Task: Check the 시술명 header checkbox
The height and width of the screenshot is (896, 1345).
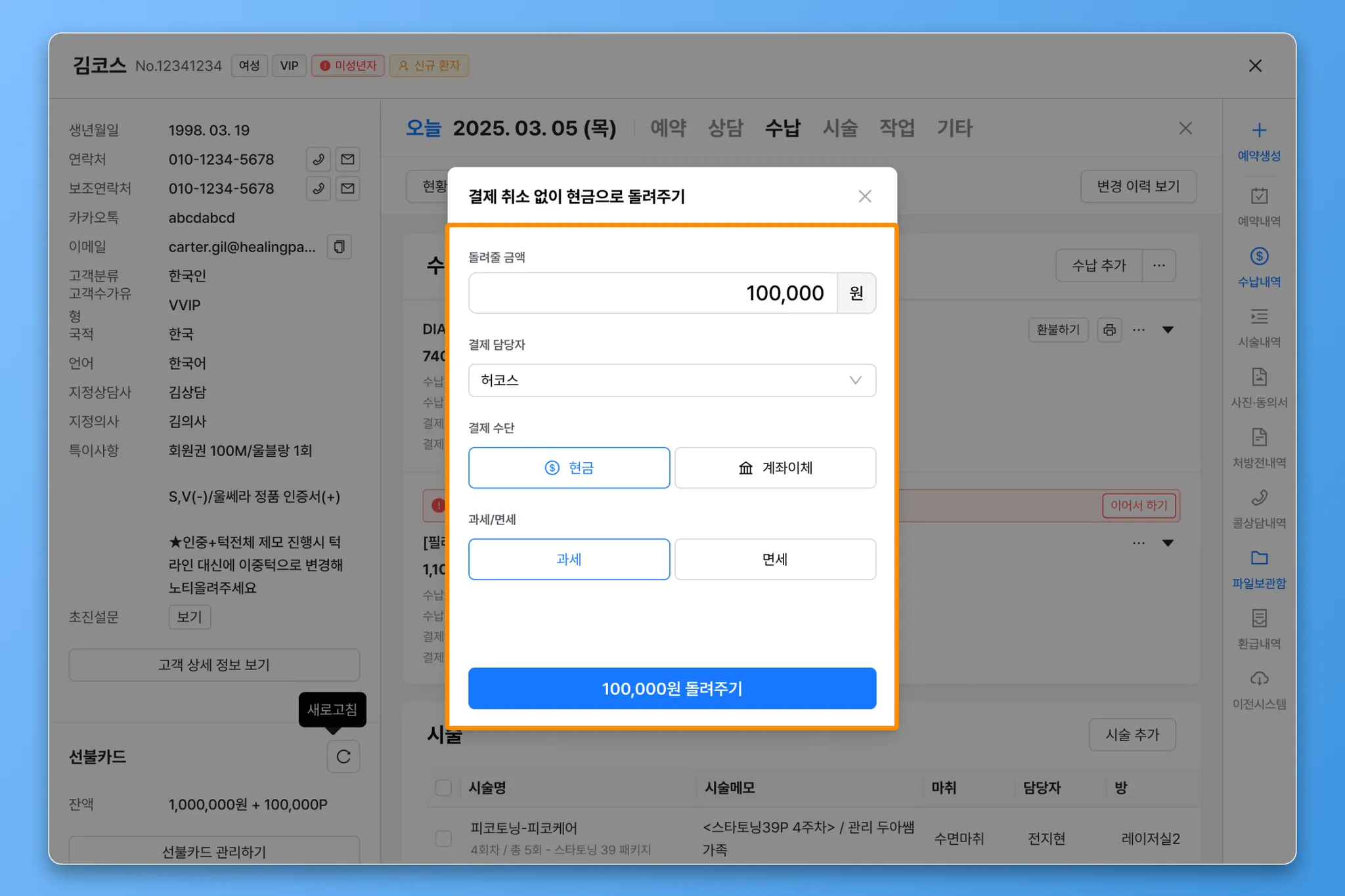Action: click(443, 788)
